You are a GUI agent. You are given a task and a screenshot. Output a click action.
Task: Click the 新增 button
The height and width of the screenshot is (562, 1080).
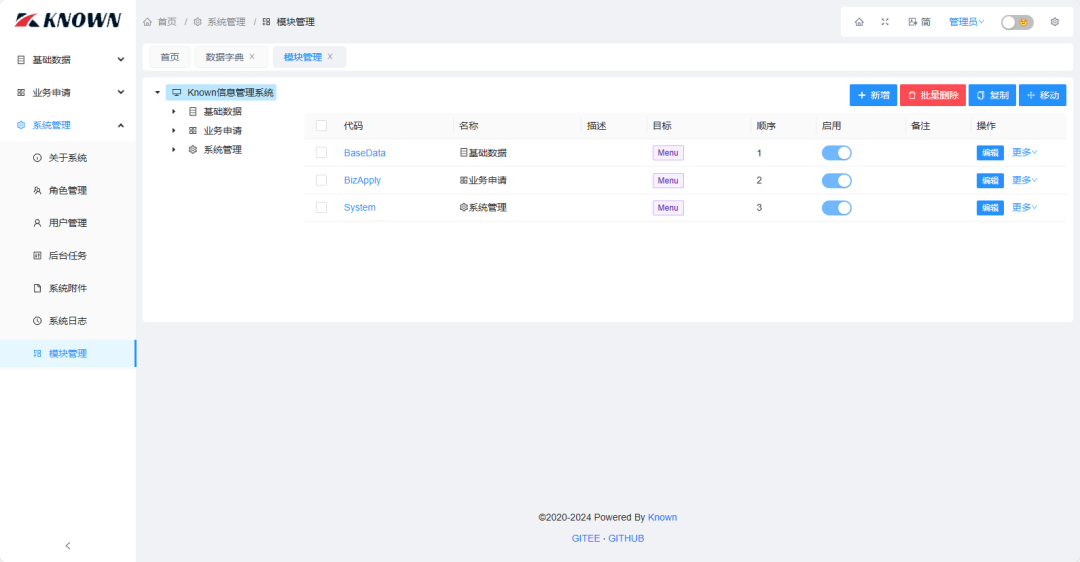click(873, 95)
